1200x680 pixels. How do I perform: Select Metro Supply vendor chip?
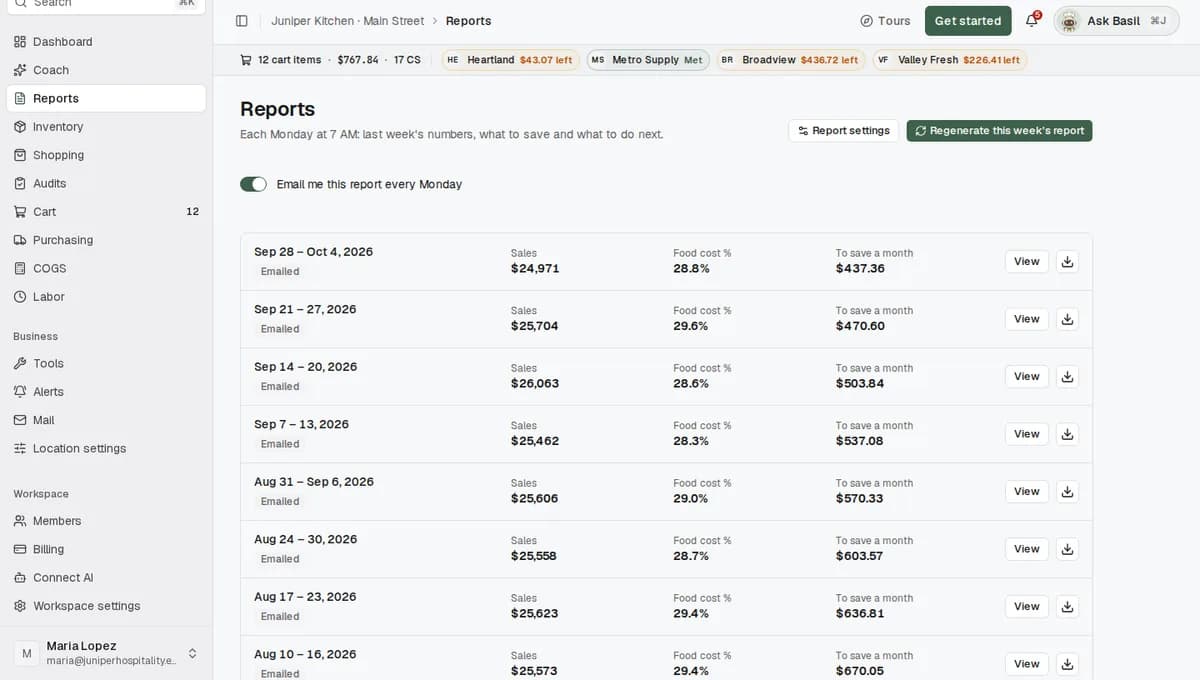pyautogui.click(x=648, y=60)
